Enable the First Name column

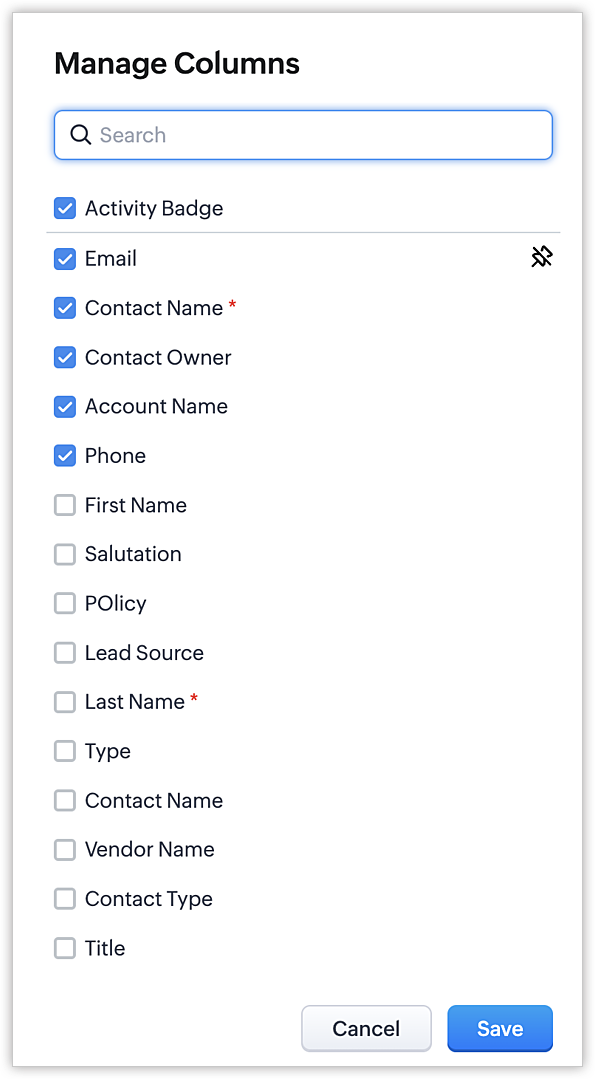click(x=65, y=505)
